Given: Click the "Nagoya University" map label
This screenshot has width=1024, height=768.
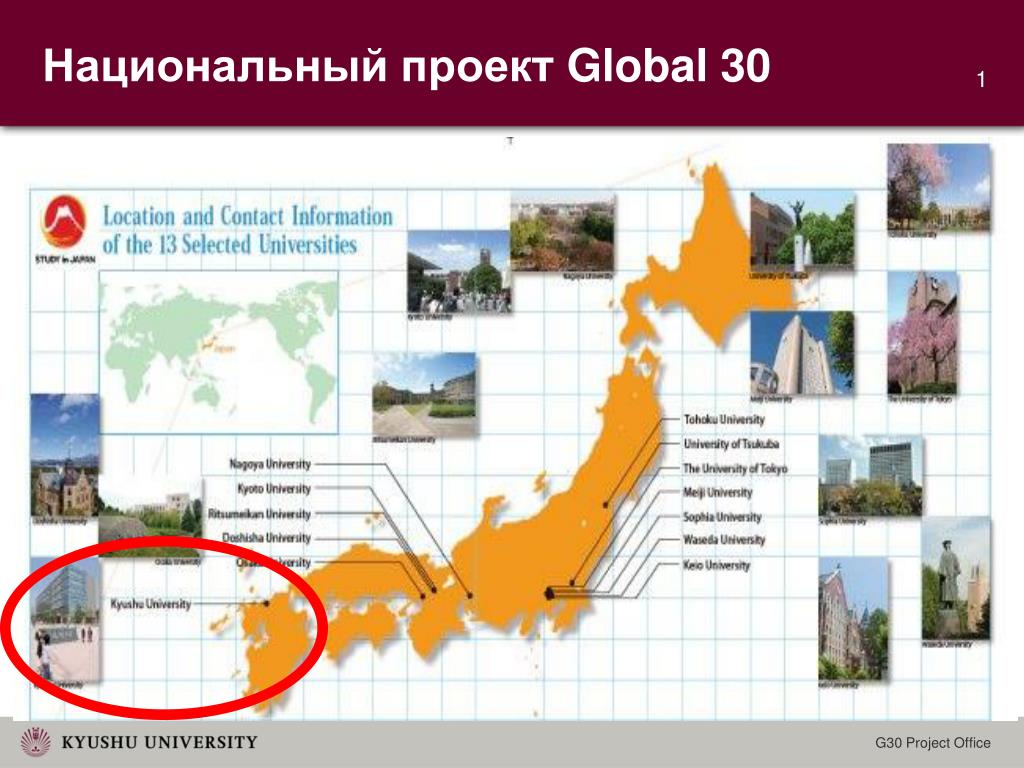Looking at the screenshot, I should [x=270, y=464].
